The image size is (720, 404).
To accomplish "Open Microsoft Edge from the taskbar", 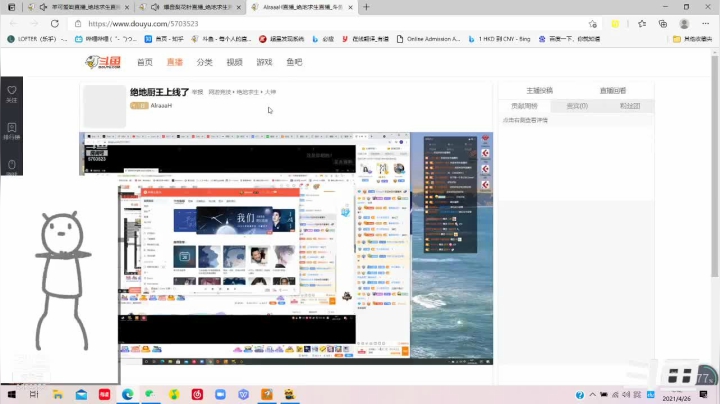I will click(x=128, y=394).
